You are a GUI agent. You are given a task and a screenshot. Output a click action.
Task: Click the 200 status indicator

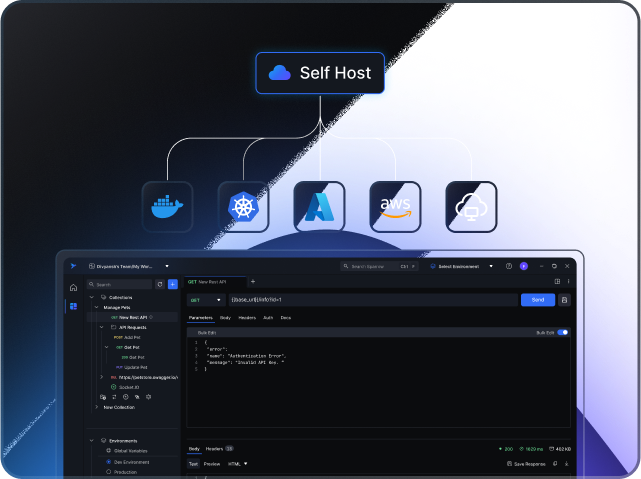click(x=506, y=449)
